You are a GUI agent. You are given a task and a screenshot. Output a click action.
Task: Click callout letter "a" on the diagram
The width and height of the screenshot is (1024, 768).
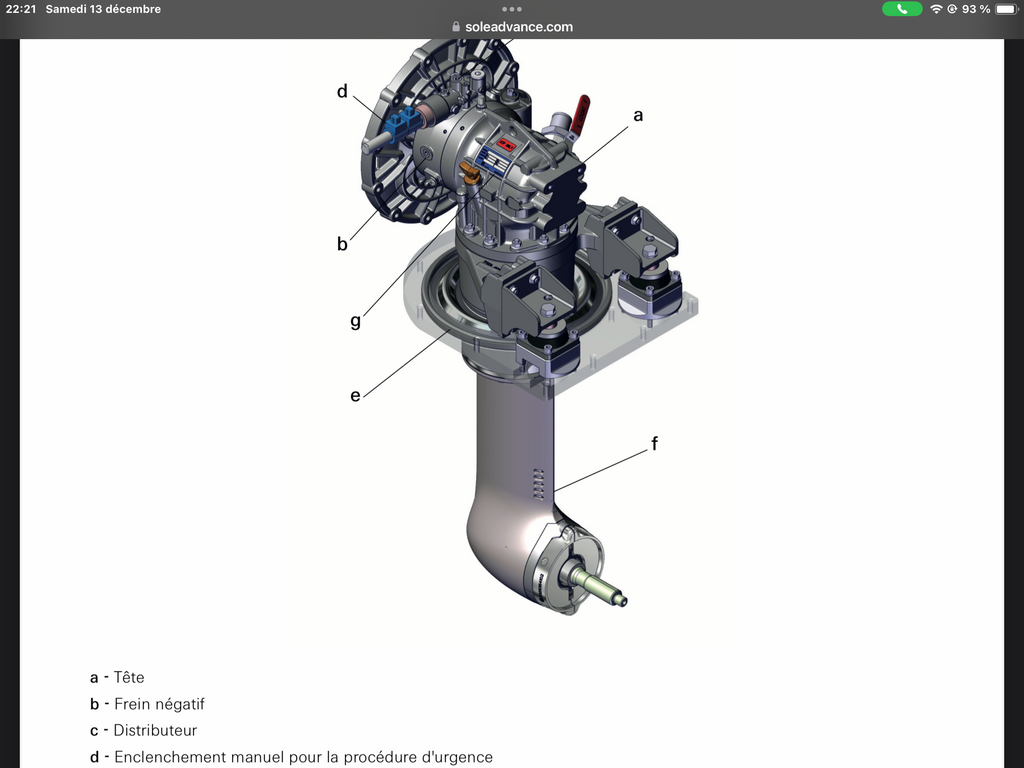(638, 115)
